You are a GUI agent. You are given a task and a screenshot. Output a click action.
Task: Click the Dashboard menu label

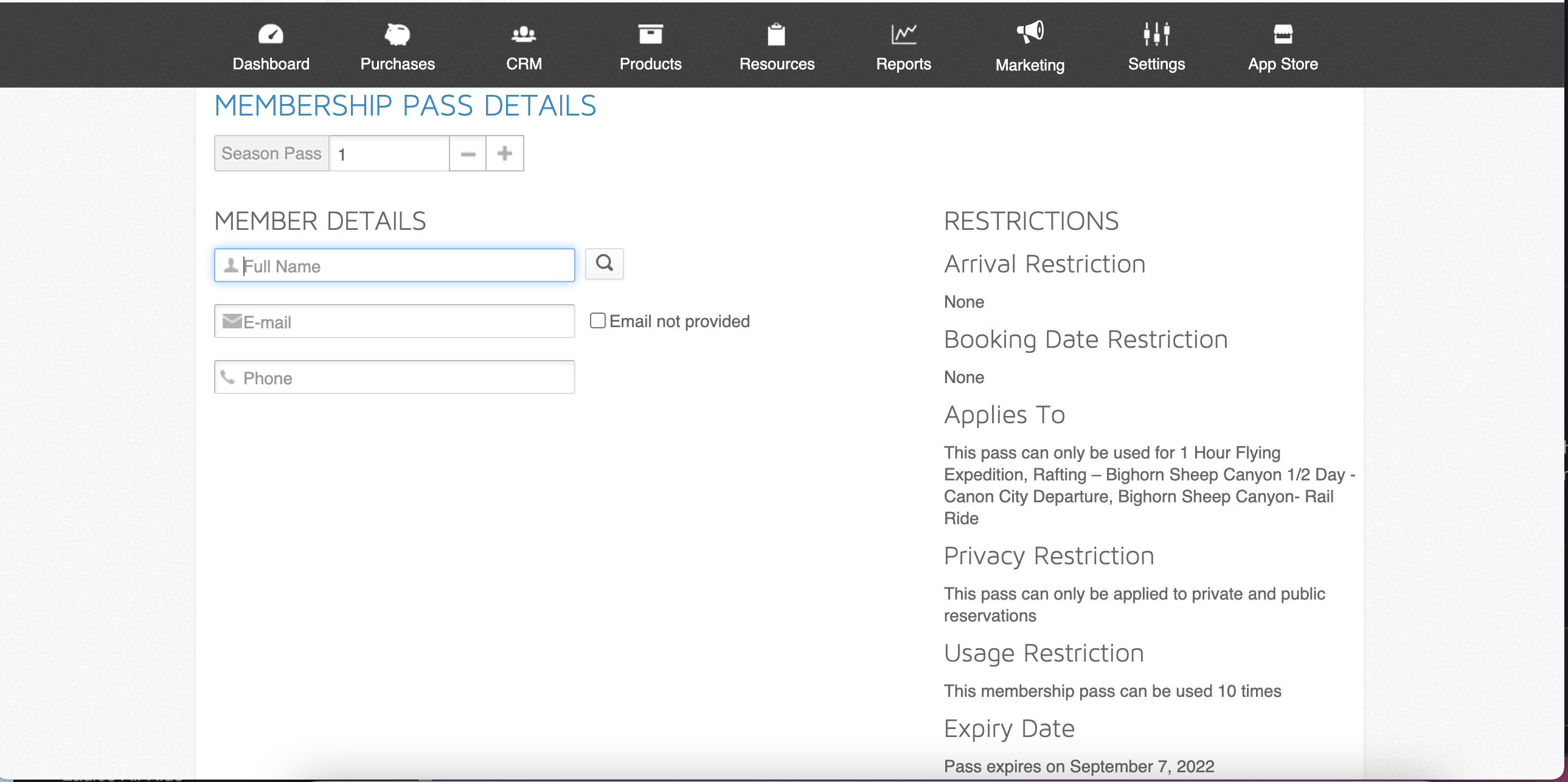coord(271,64)
